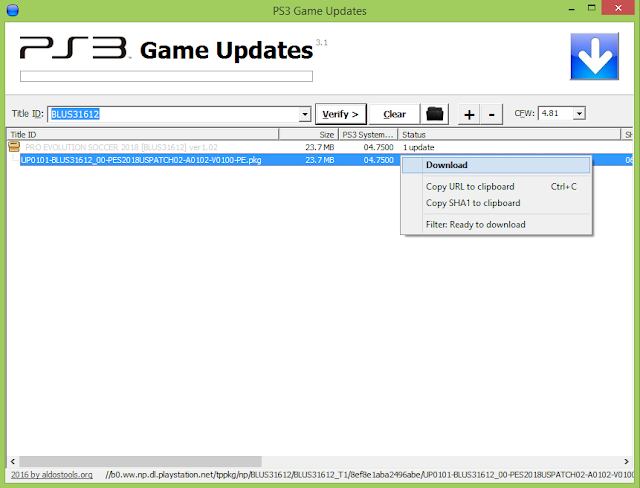This screenshot has height=488, width=640.
Task: Click the scroll left arrow
Action: click(x=13, y=461)
